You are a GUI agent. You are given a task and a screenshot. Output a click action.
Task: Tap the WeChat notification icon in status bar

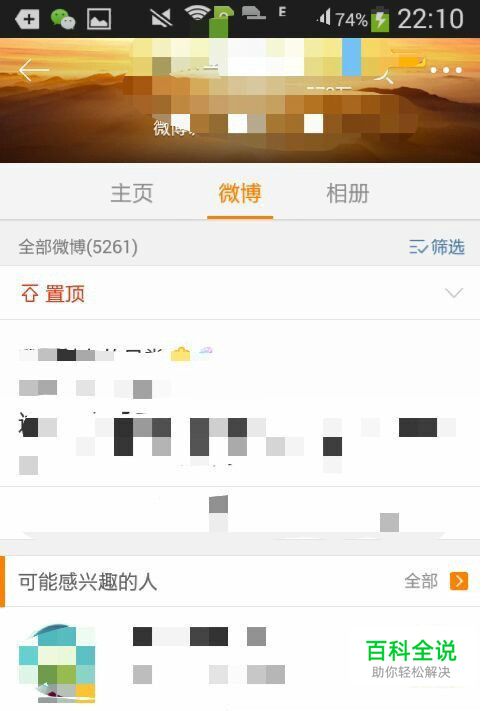pos(63,19)
